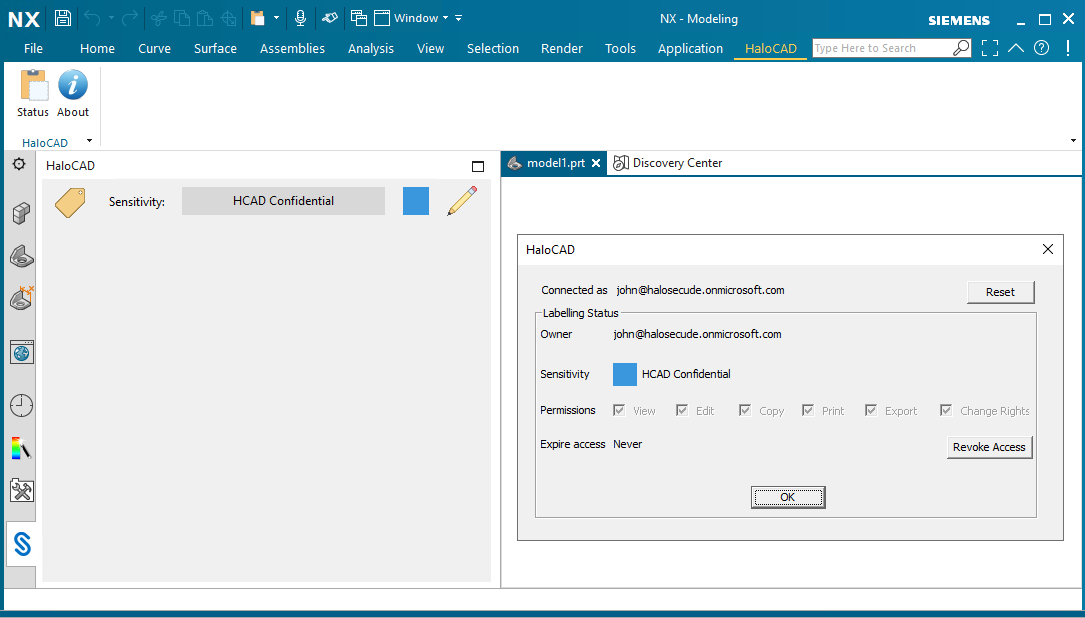Open the Assemblies ribbon tab
The width and height of the screenshot is (1085, 618).
[x=292, y=48]
